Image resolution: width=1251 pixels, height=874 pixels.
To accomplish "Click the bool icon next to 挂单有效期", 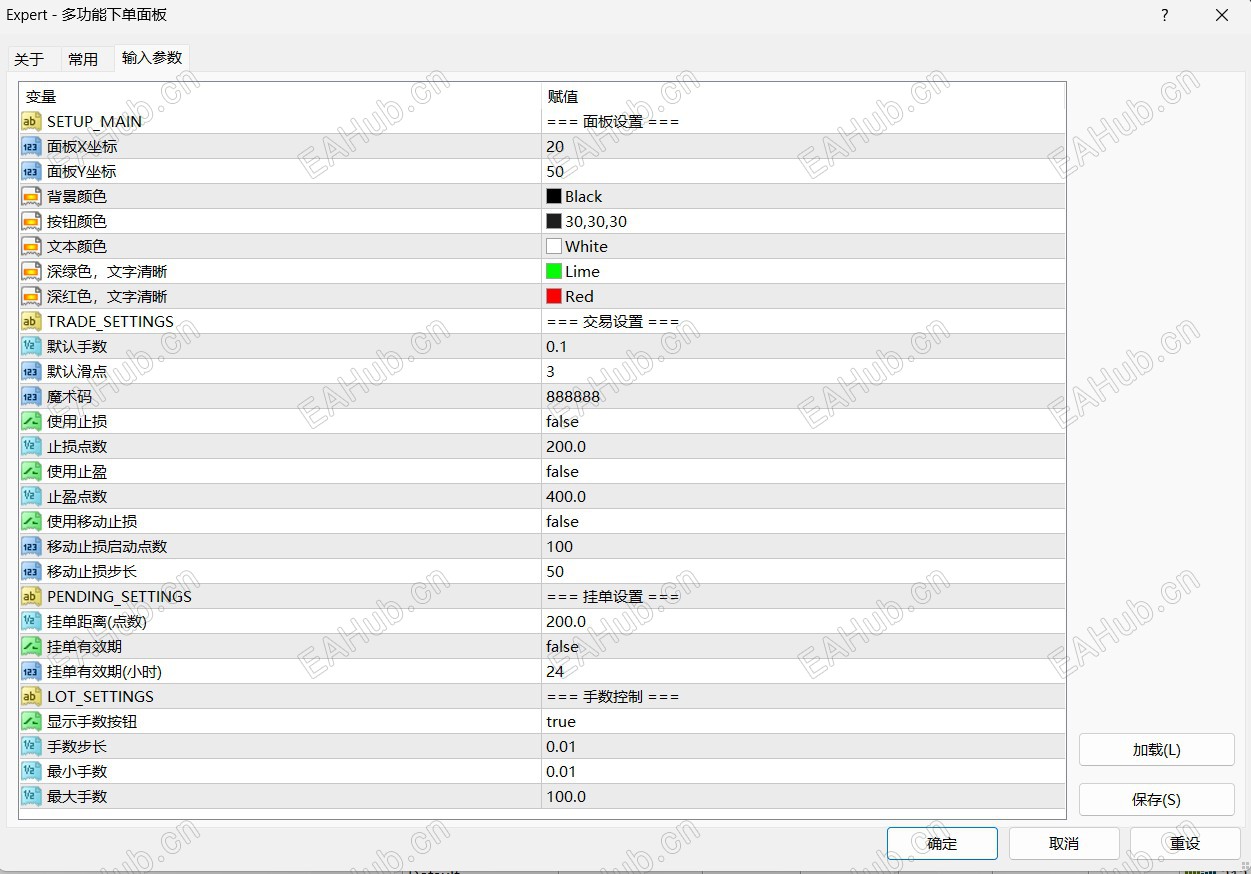I will (31, 646).
